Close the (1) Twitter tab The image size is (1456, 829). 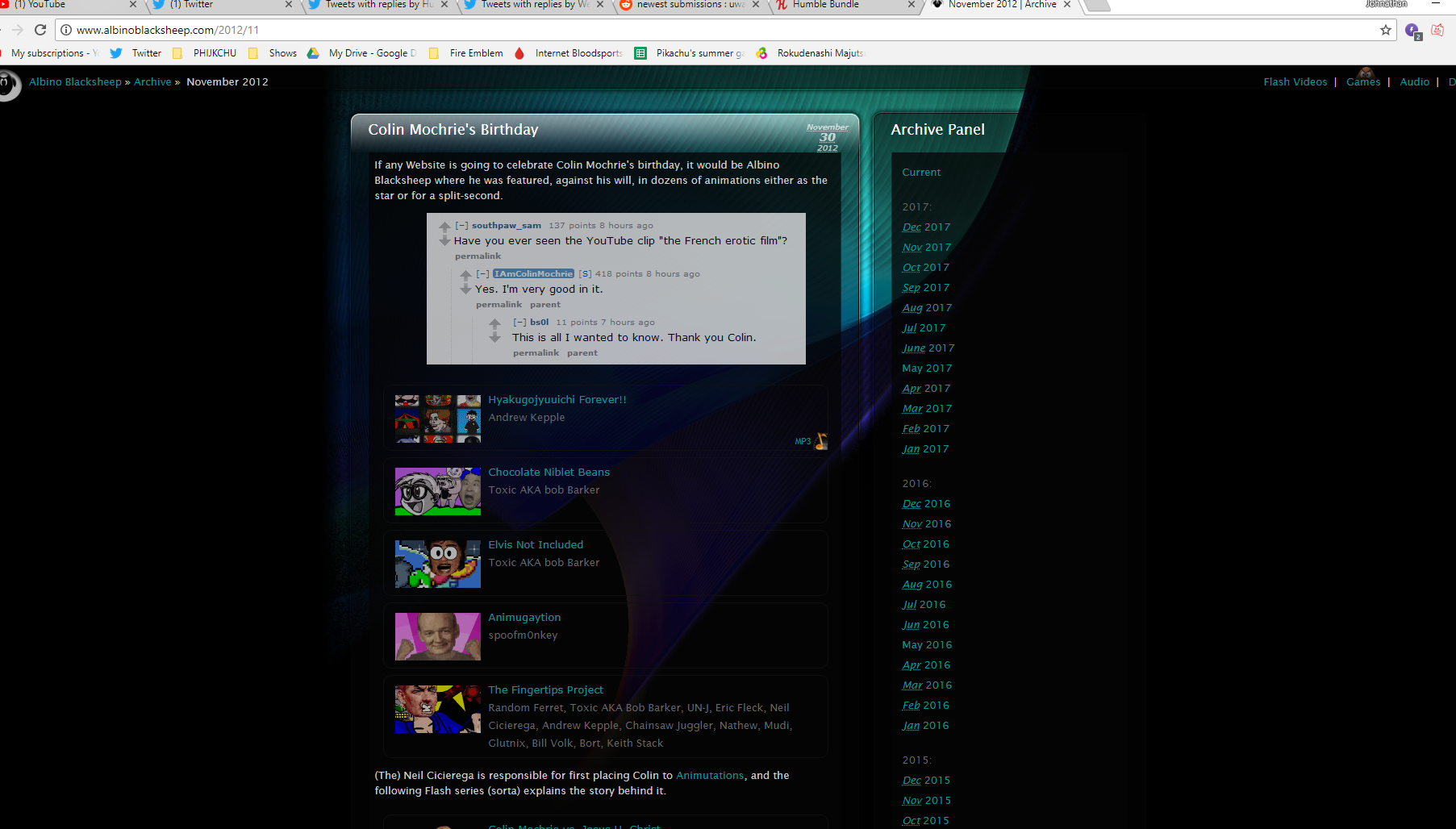[x=289, y=4]
